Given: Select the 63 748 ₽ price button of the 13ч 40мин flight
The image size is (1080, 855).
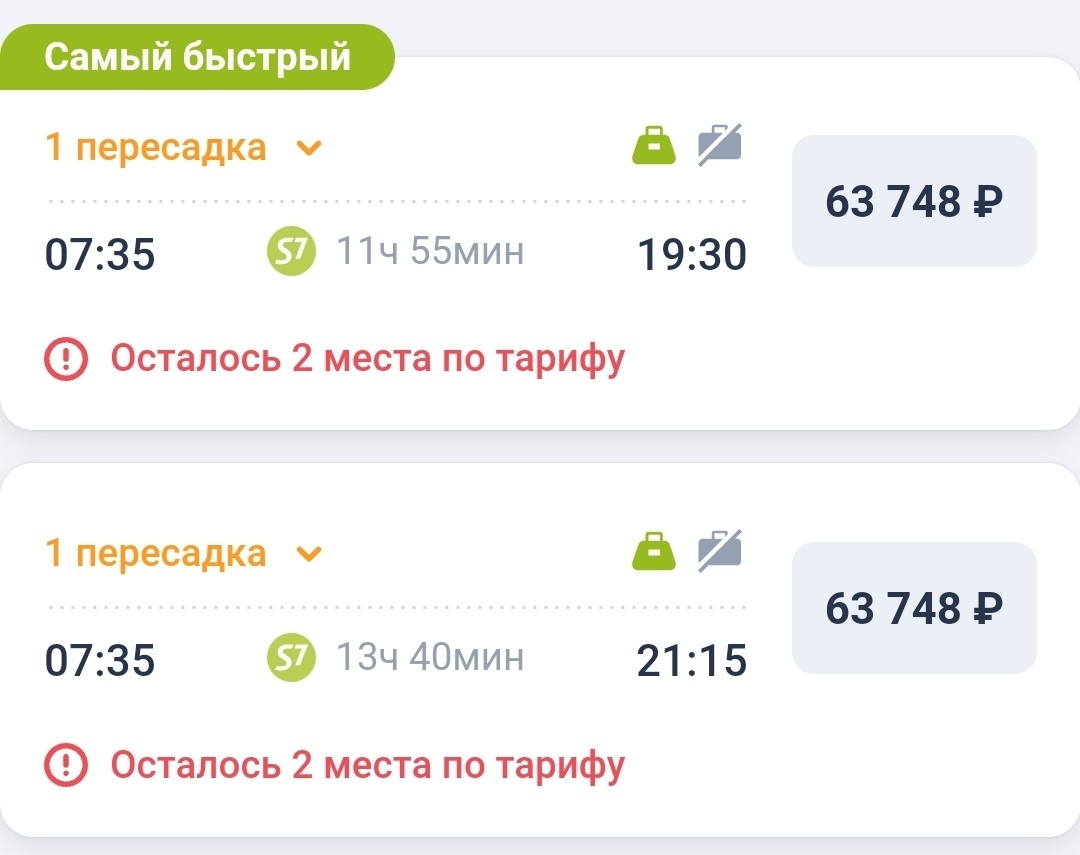Looking at the screenshot, I should pos(914,607).
